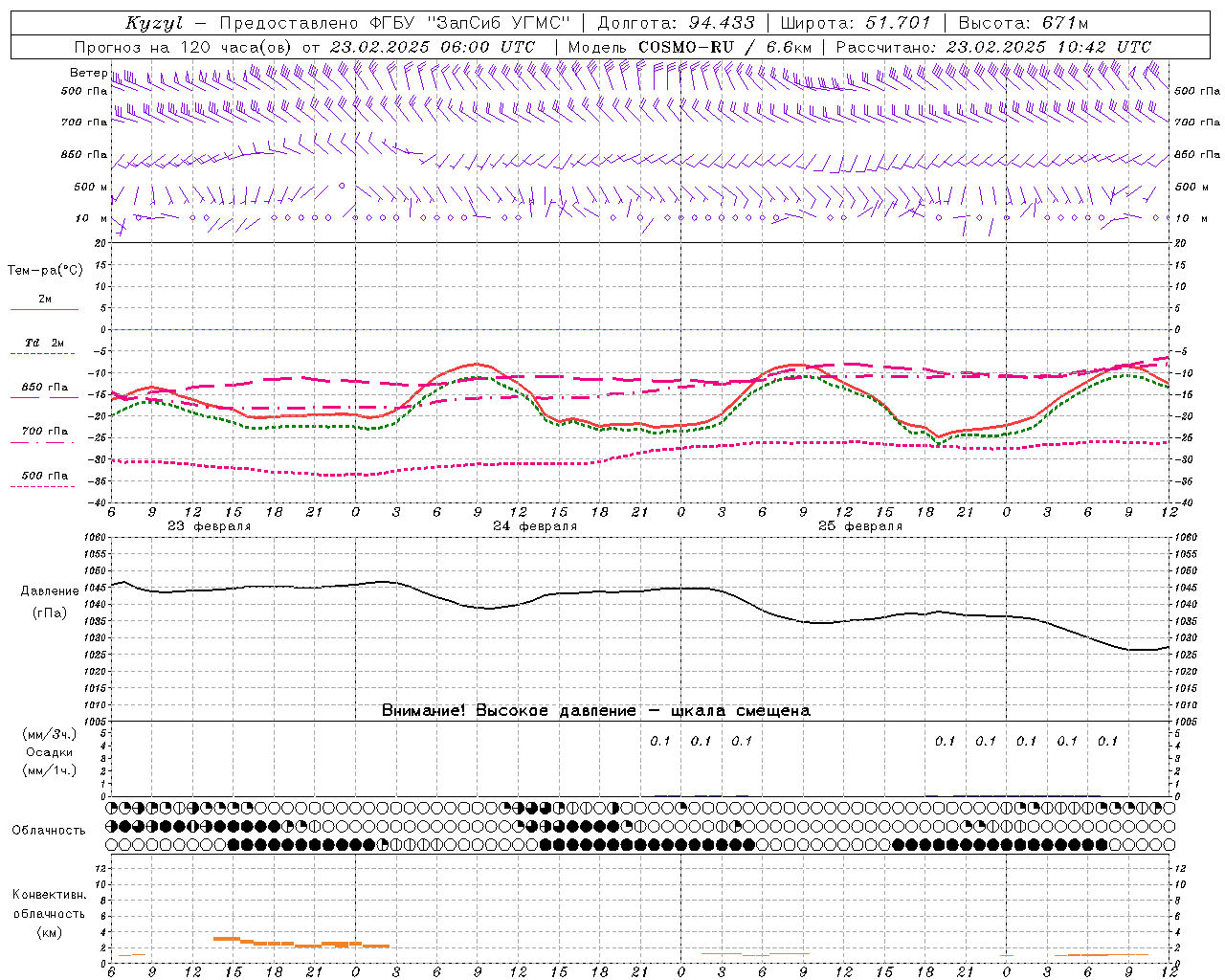Click the "Осадки" precipitation label
Image resolution: width=1225 pixels, height=980 pixels.
pos(50,752)
